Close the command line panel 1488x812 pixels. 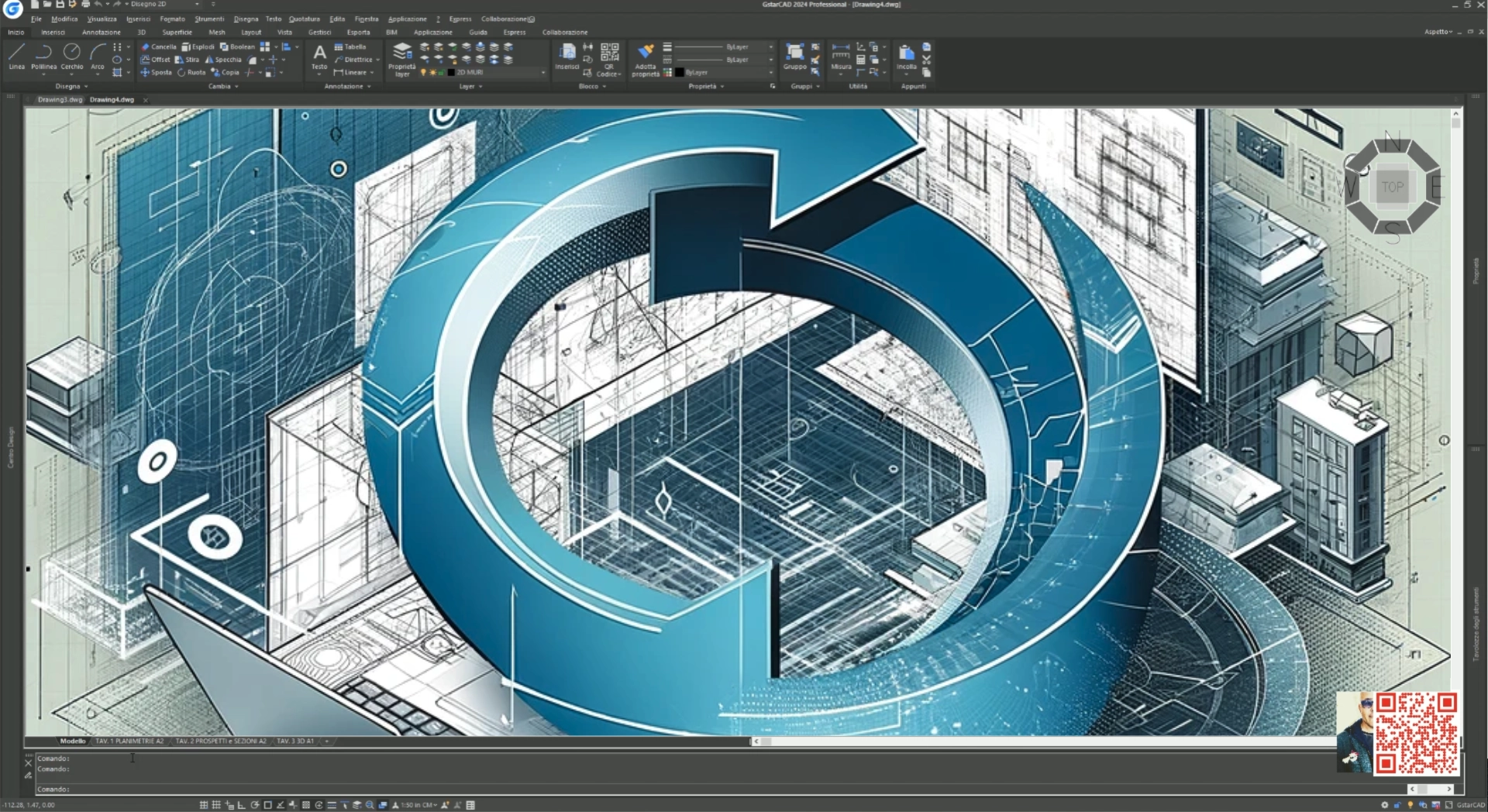[29, 763]
